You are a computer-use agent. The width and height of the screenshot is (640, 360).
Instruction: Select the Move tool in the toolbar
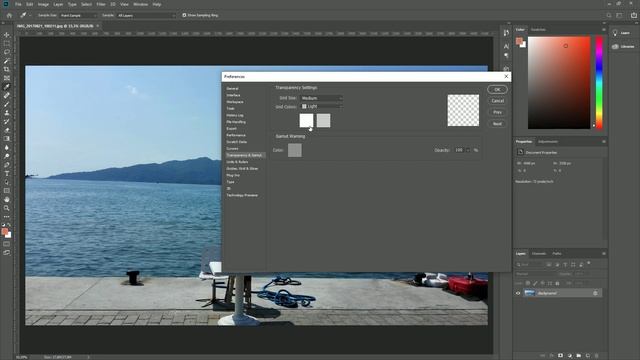pos(7,35)
